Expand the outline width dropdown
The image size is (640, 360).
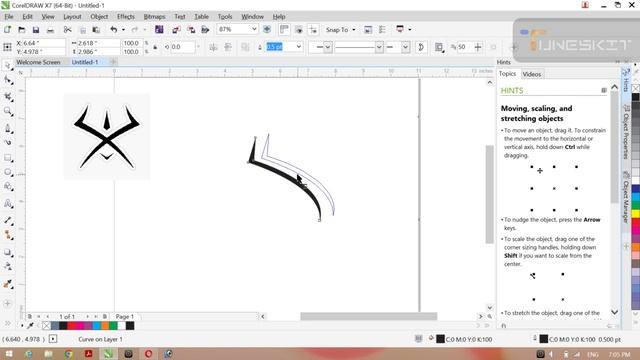click(299, 47)
